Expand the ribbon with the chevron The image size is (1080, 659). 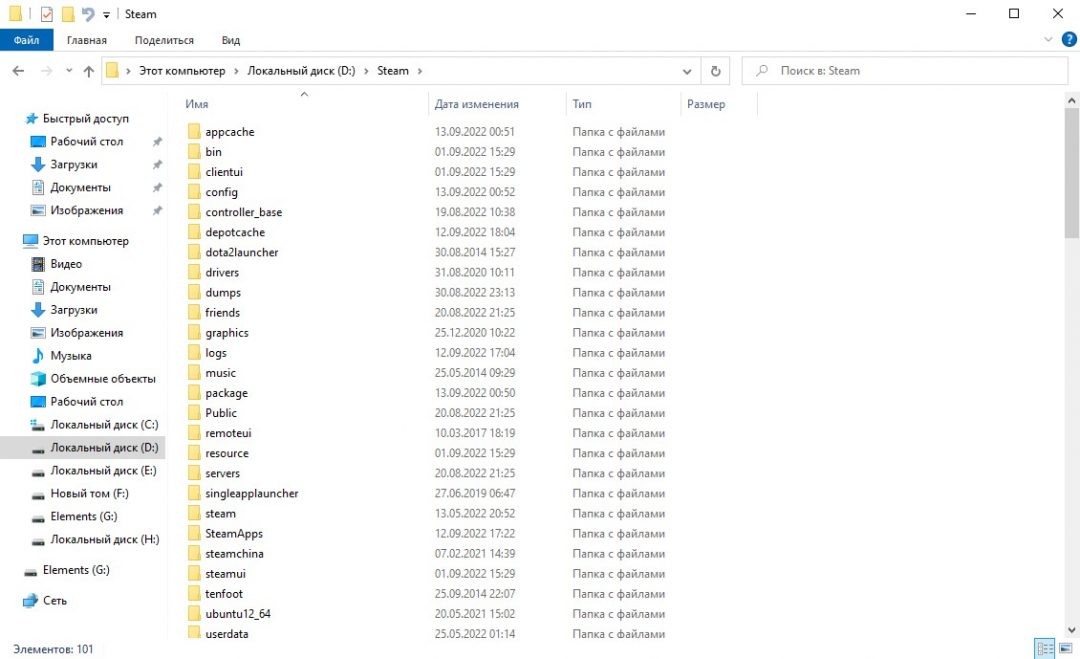coord(1047,40)
